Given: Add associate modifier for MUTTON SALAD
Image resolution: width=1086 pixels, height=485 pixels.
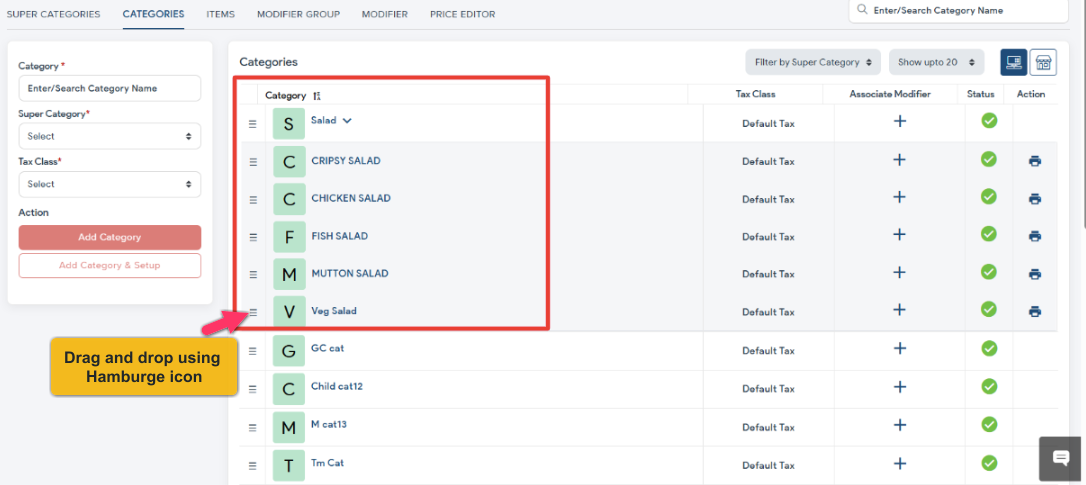Looking at the screenshot, I should (x=900, y=272).
